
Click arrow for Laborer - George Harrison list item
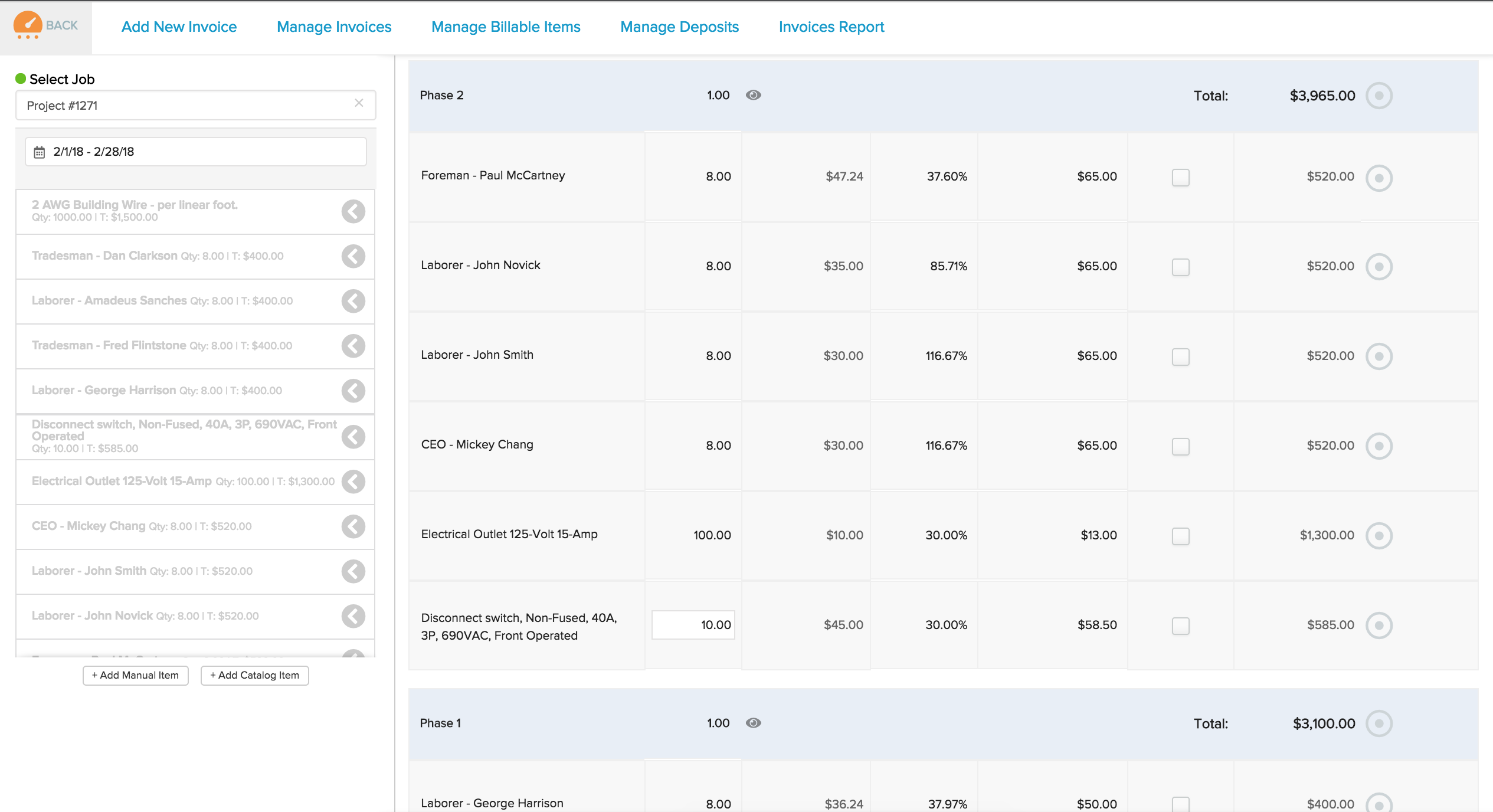pyautogui.click(x=353, y=391)
